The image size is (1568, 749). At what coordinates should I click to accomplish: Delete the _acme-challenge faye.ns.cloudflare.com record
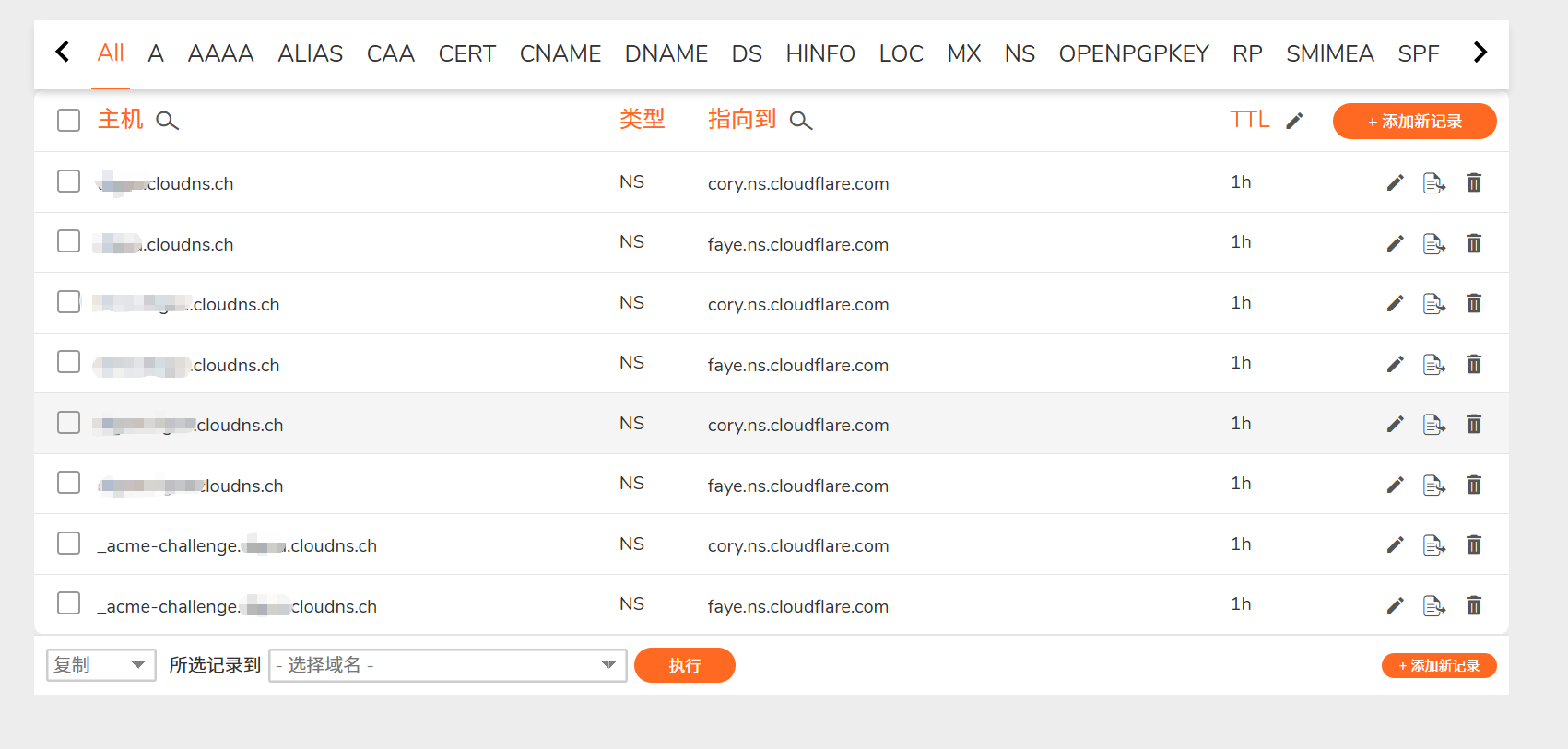pos(1473,606)
